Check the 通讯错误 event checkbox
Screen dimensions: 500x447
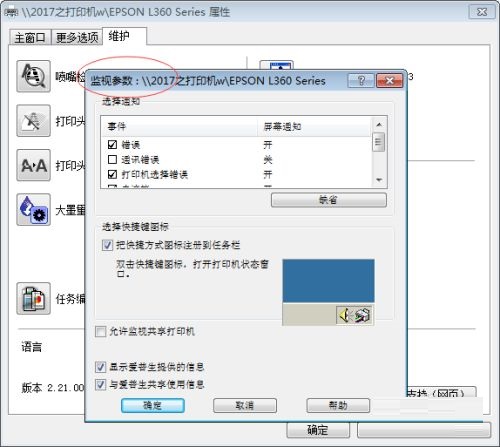112,159
